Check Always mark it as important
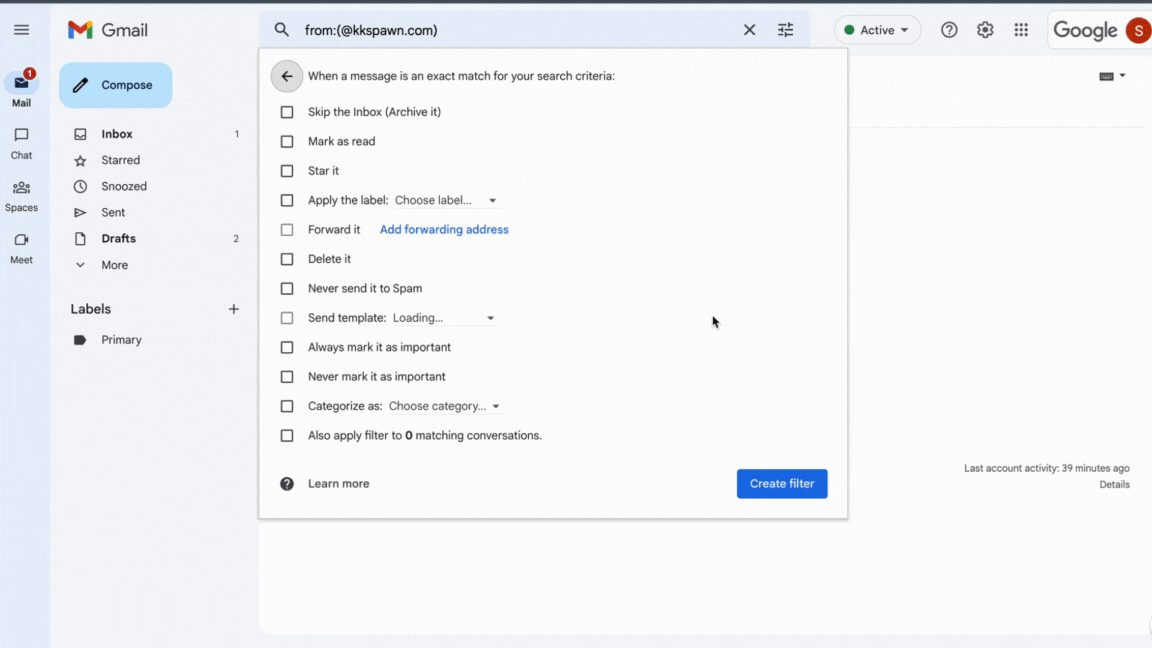Screen dimensions: 1152x648 tap(287, 348)
